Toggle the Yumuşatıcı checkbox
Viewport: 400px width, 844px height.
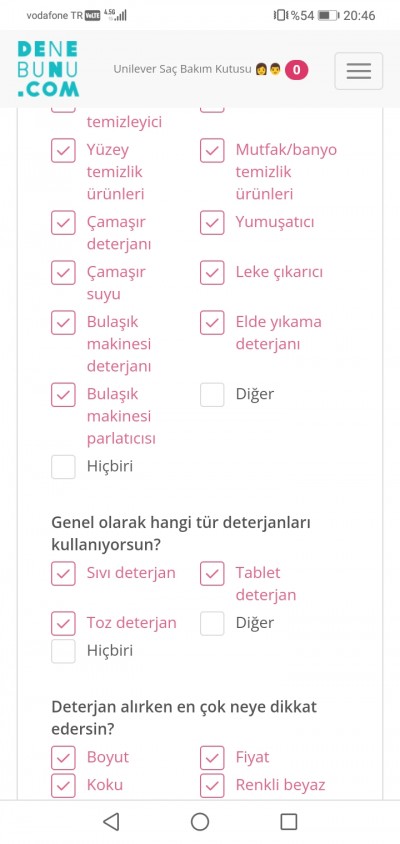point(212,222)
